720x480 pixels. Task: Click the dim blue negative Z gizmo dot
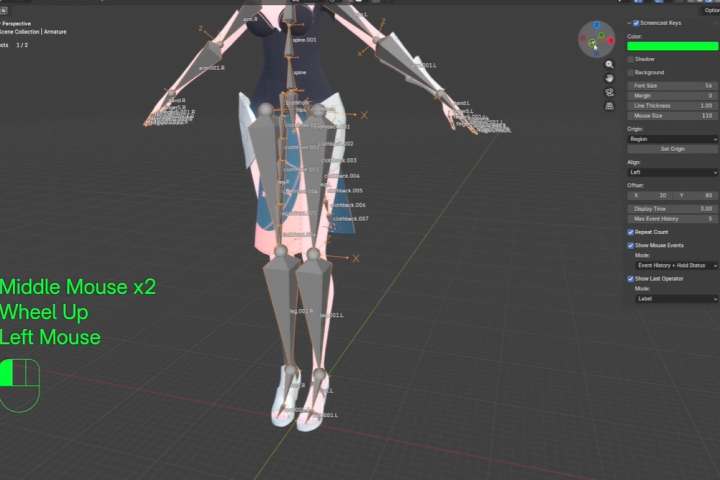596,53
